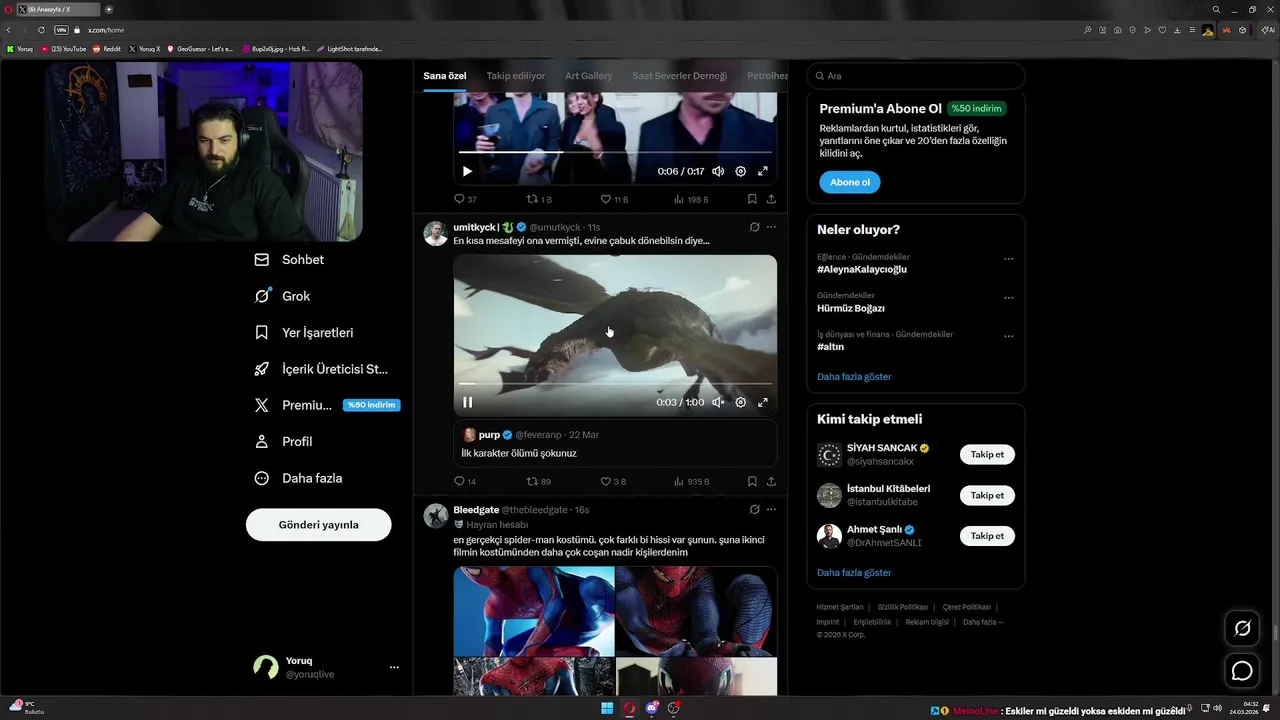Open Windows Start menu
1280x720 pixels.
[x=606, y=709]
